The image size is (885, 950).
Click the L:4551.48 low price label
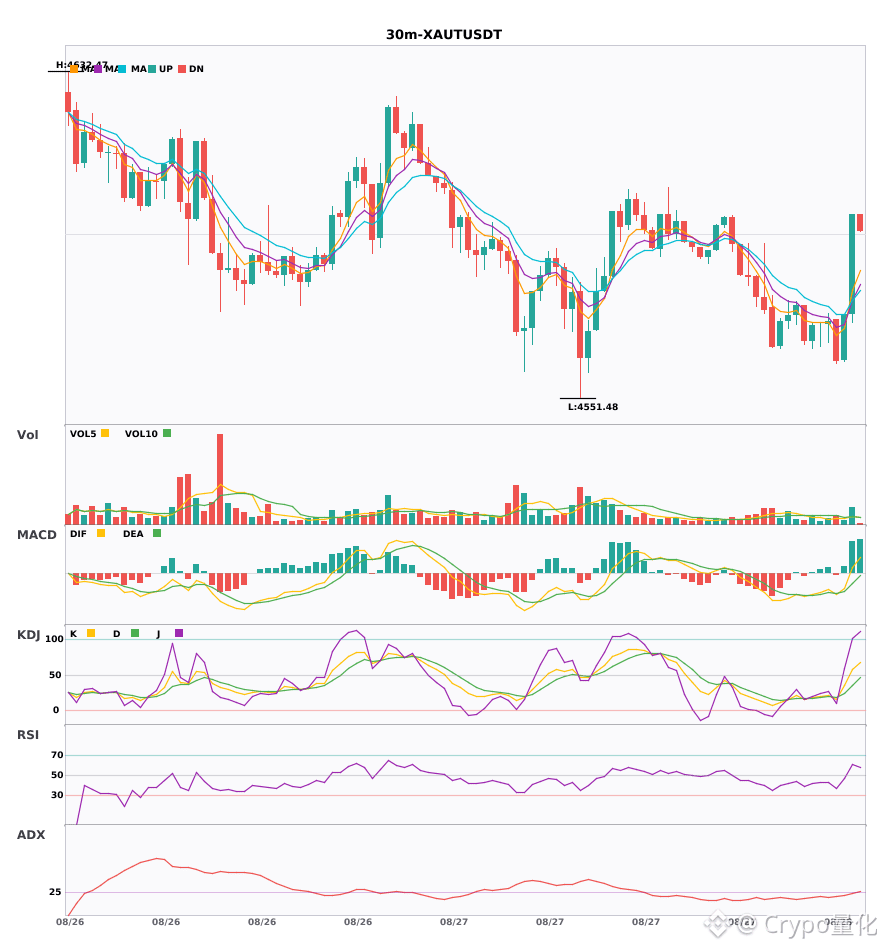pyautogui.click(x=593, y=407)
